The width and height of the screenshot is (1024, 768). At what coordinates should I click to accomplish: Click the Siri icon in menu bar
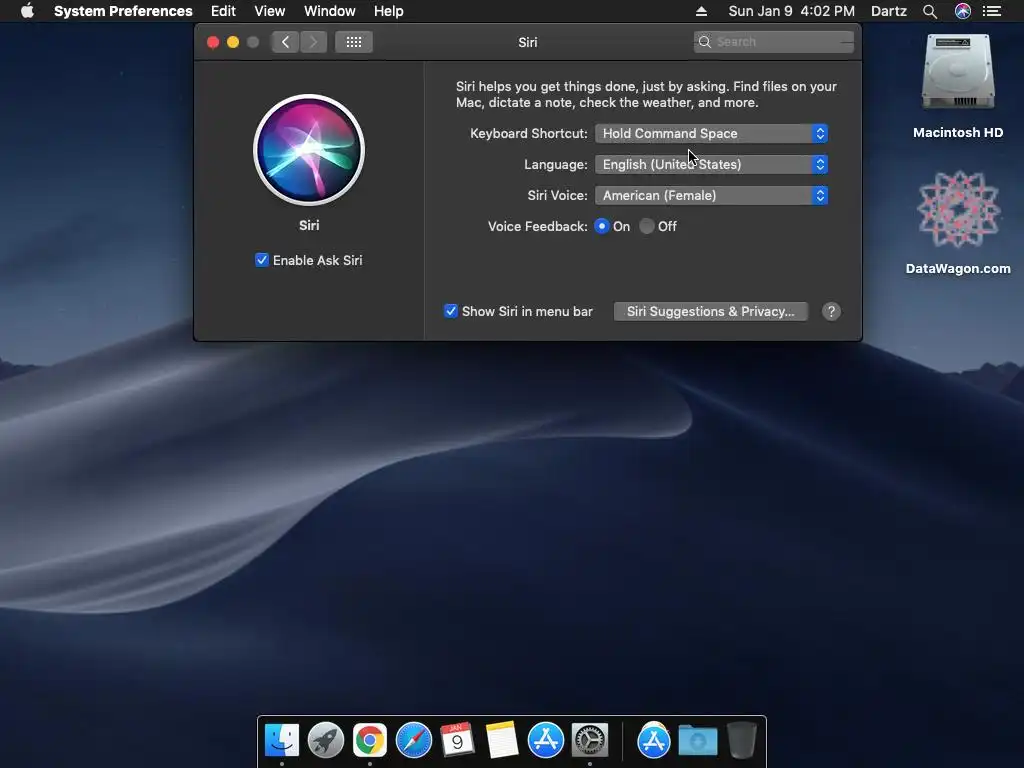pyautogui.click(x=963, y=11)
